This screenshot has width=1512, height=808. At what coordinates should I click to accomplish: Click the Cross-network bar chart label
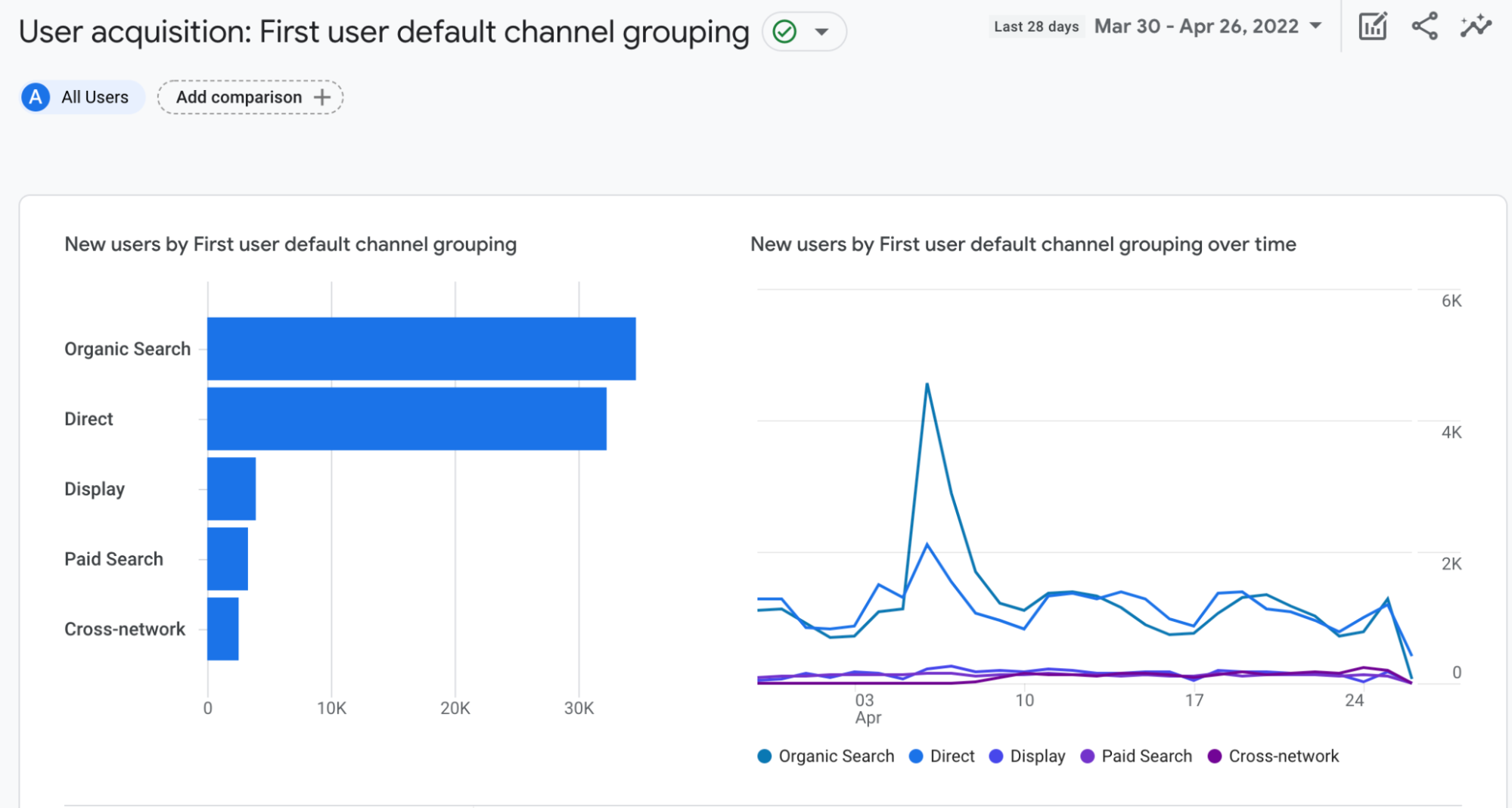(x=125, y=629)
